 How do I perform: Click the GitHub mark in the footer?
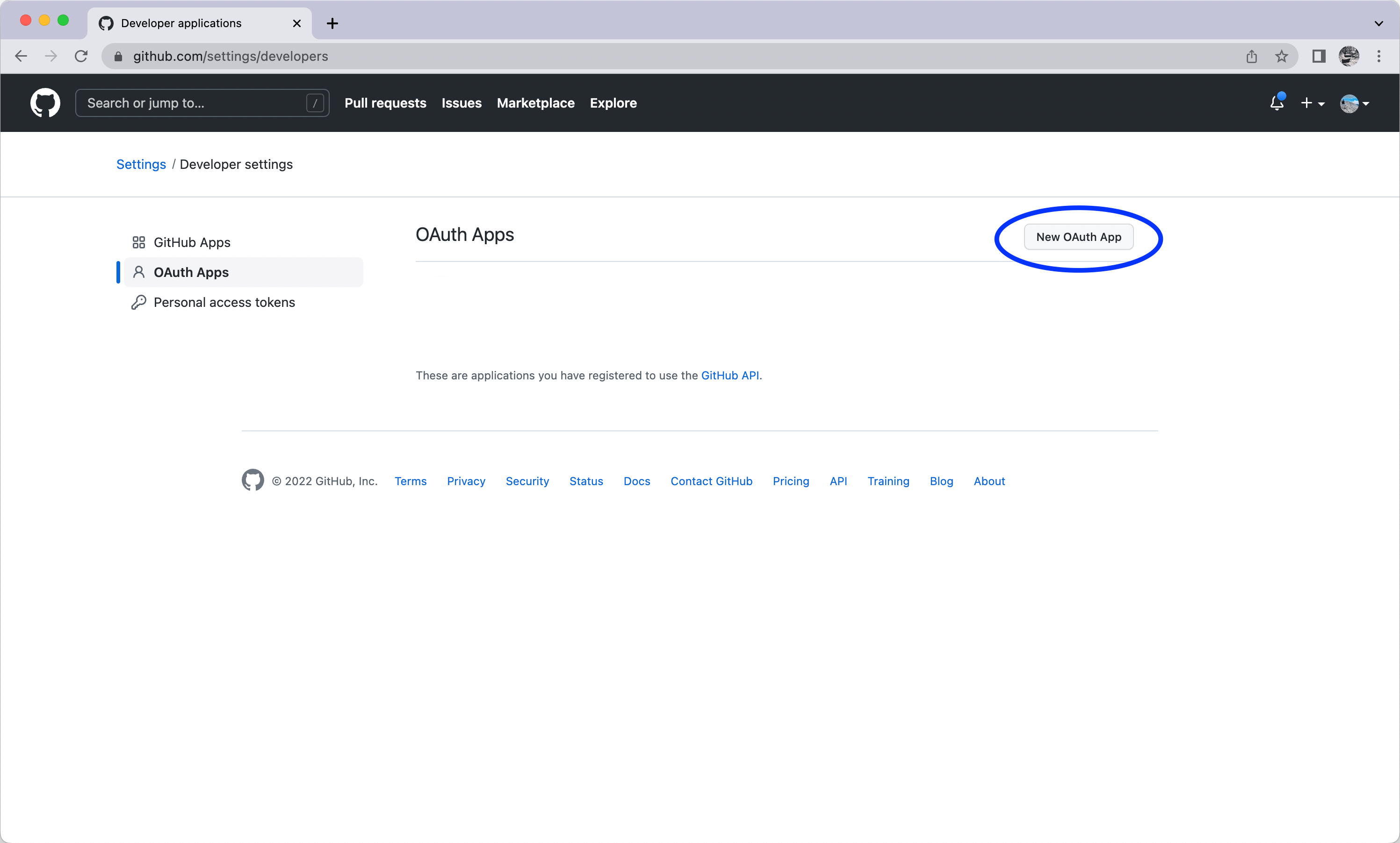tap(253, 480)
